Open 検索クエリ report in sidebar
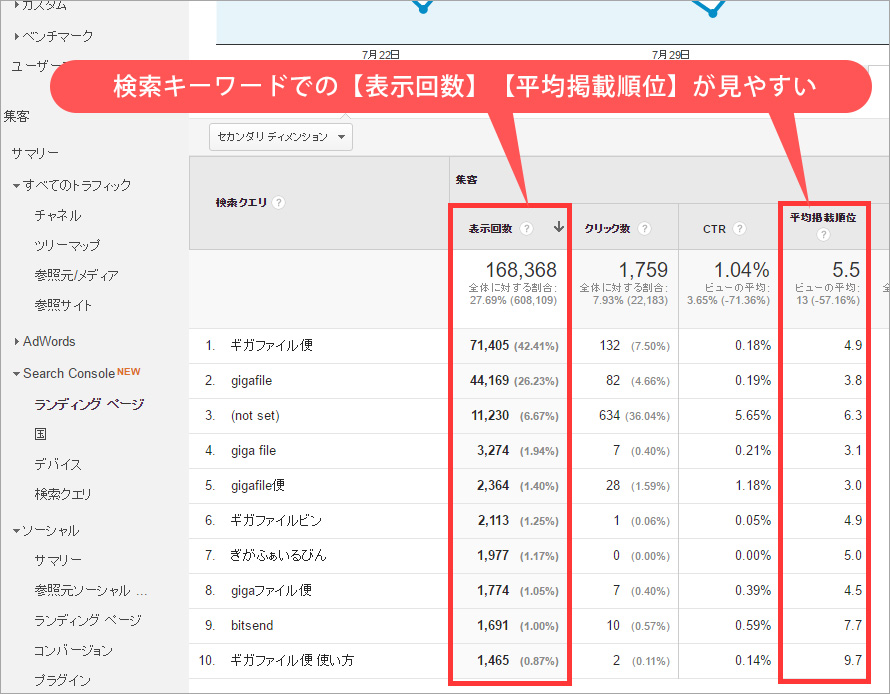The width and height of the screenshot is (890, 694). pyautogui.click(x=63, y=494)
